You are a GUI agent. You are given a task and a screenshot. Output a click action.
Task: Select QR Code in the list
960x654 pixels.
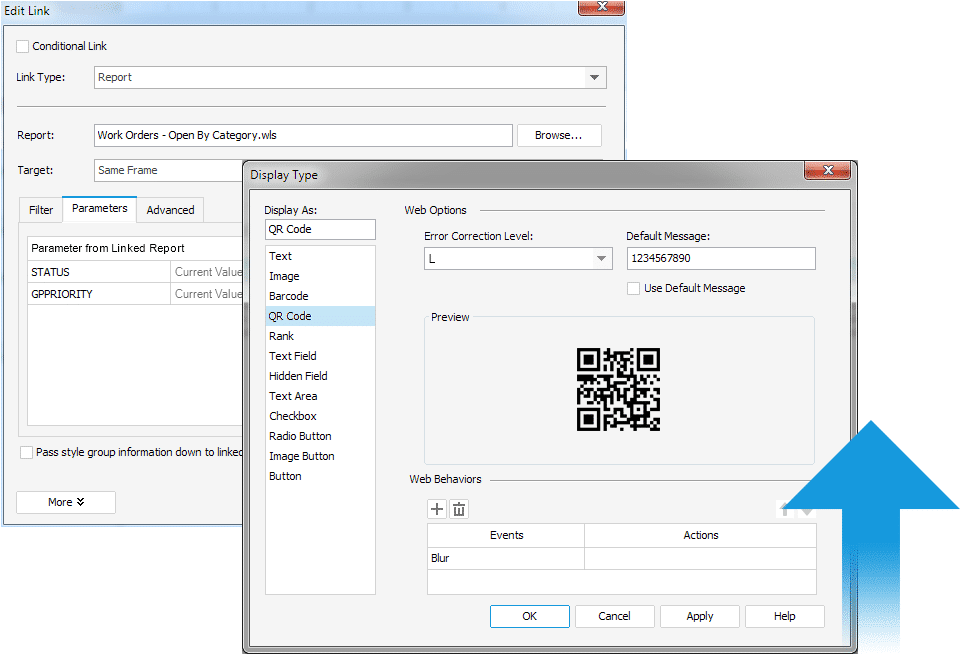(x=320, y=316)
